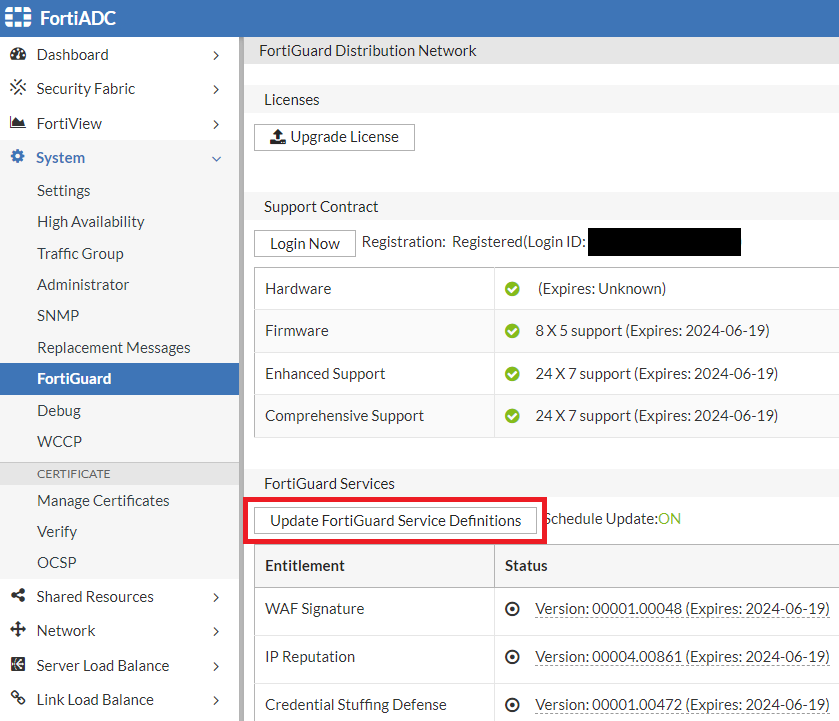This screenshot has height=721, width=839.
Task: Open the Credential Stuffing Defense version link
Action: (x=682, y=705)
